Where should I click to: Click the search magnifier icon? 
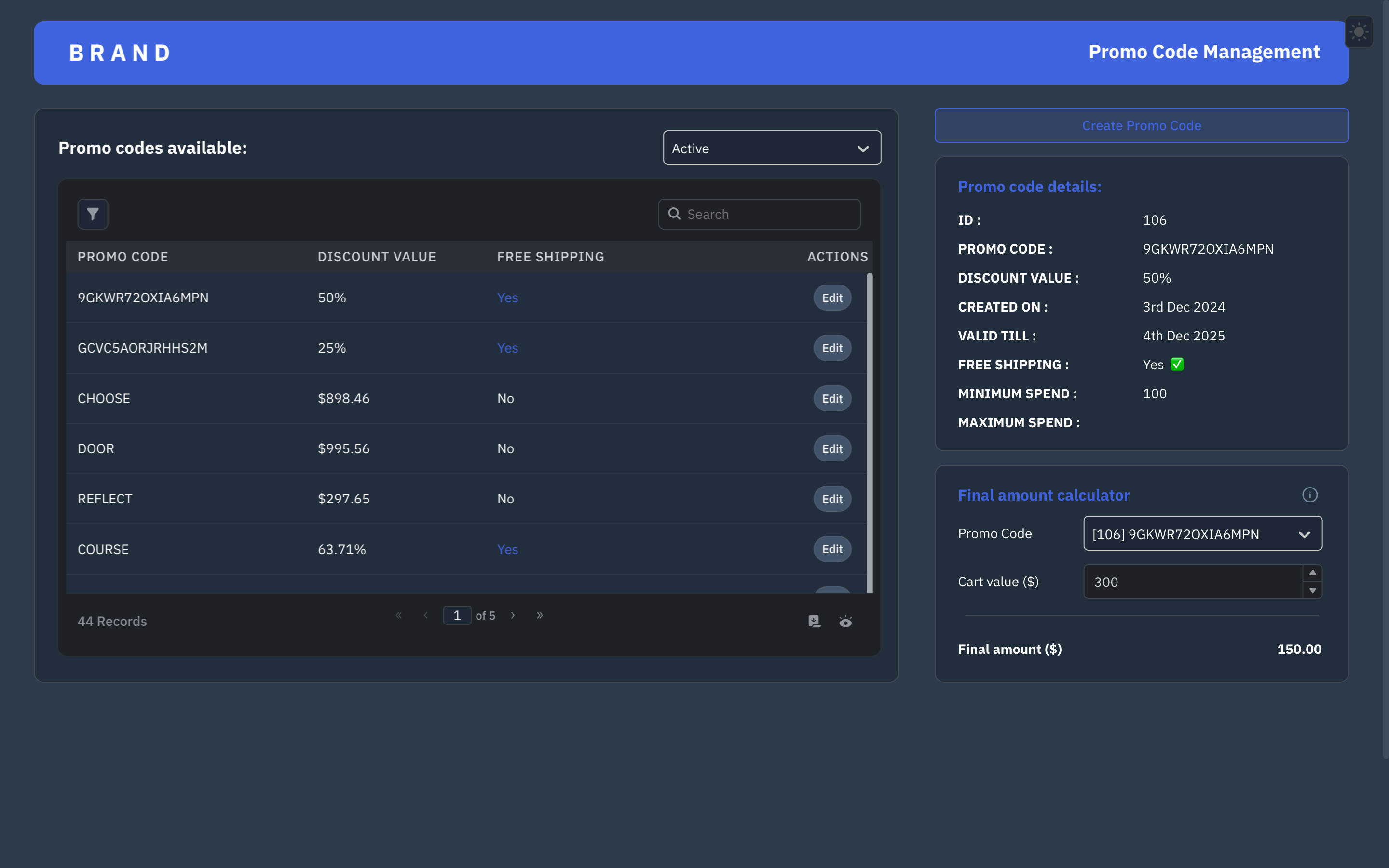[674, 214]
